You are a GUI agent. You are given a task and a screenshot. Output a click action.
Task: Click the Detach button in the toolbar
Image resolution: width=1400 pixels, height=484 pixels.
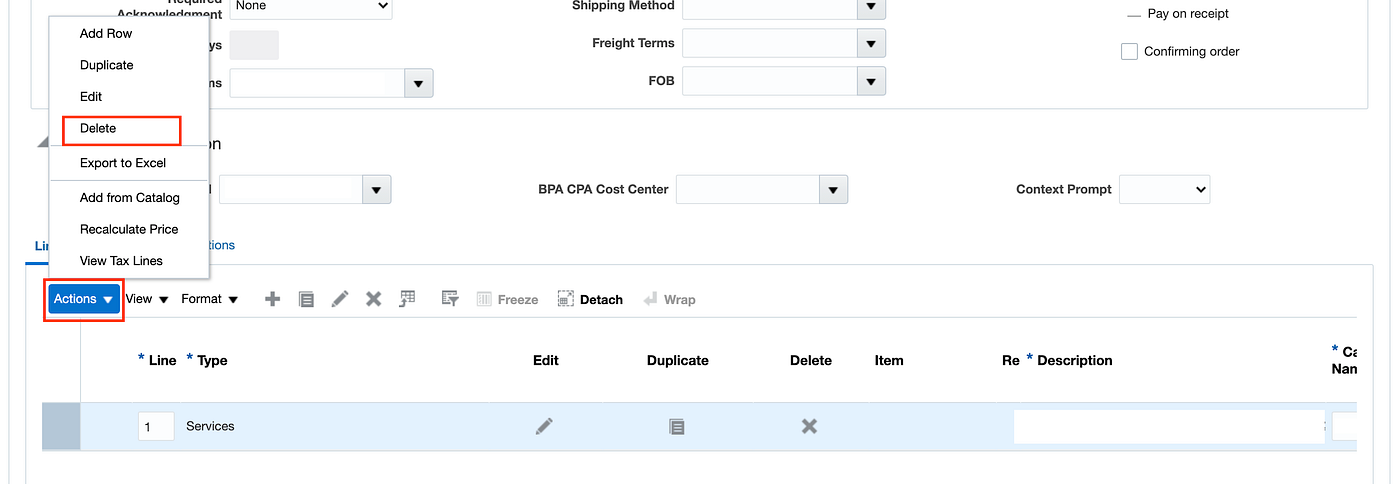[590, 299]
